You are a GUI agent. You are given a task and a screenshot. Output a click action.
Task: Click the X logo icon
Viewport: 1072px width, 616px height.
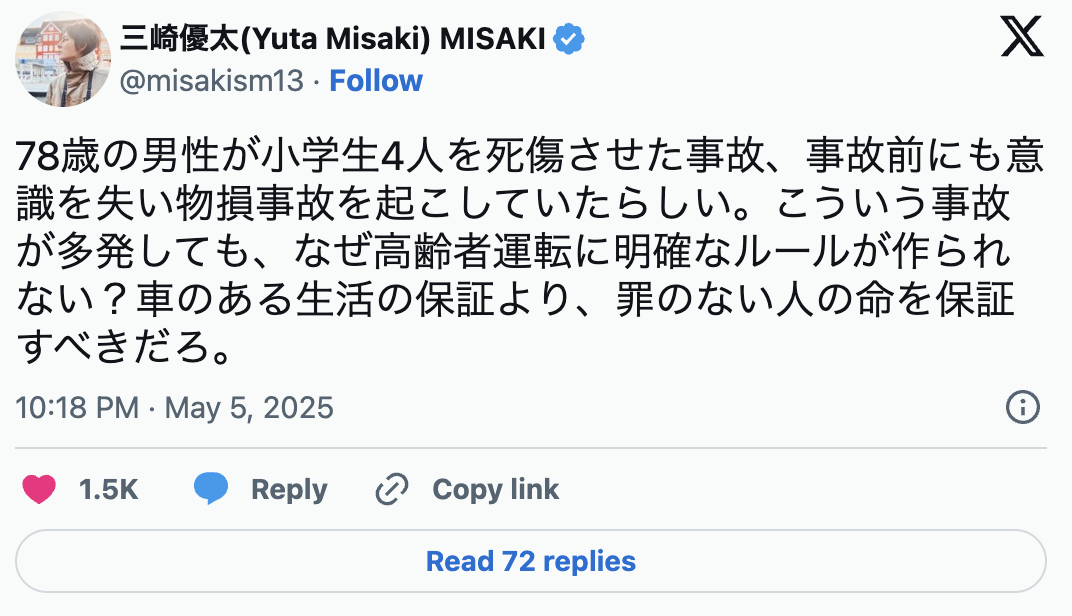(1022, 37)
